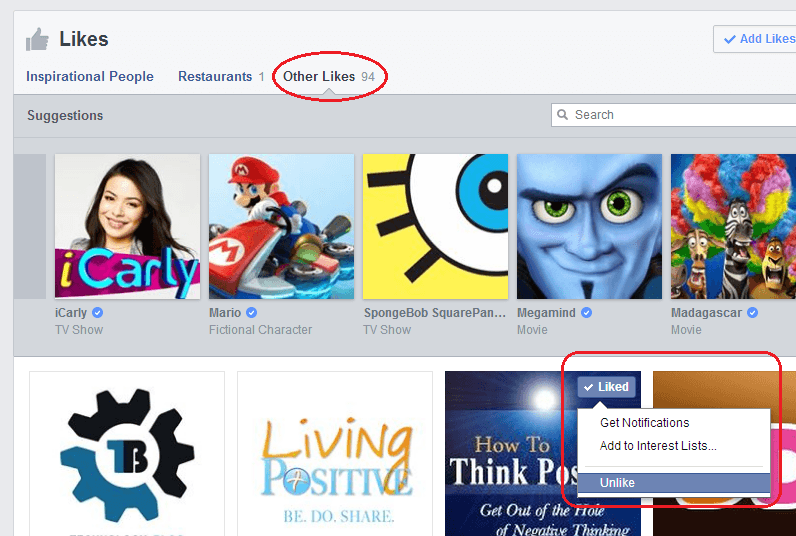This screenshot has height=536, width=796.
Task: Click the iCarly page name link
Action: click(x=71, y=313)
